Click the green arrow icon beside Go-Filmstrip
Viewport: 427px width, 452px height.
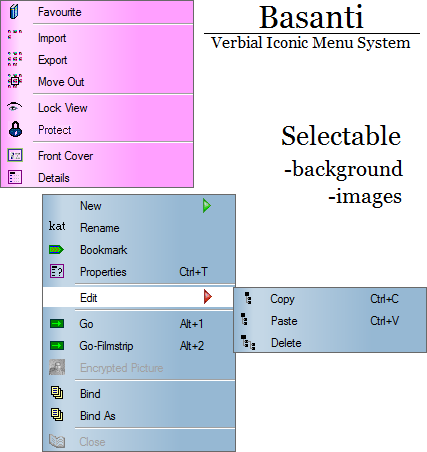(57, 345)
